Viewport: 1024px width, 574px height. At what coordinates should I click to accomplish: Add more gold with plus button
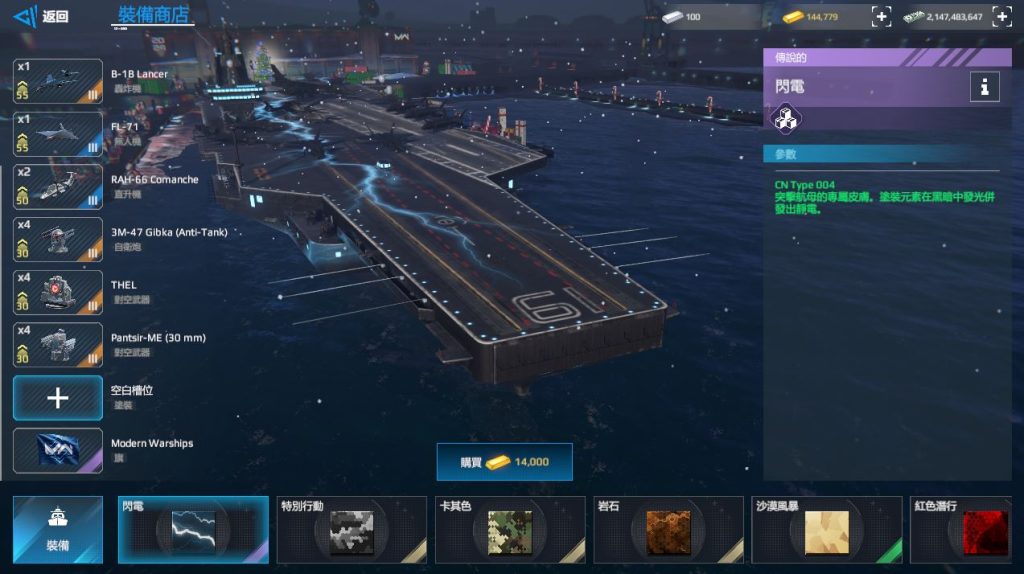pos(881,17)
